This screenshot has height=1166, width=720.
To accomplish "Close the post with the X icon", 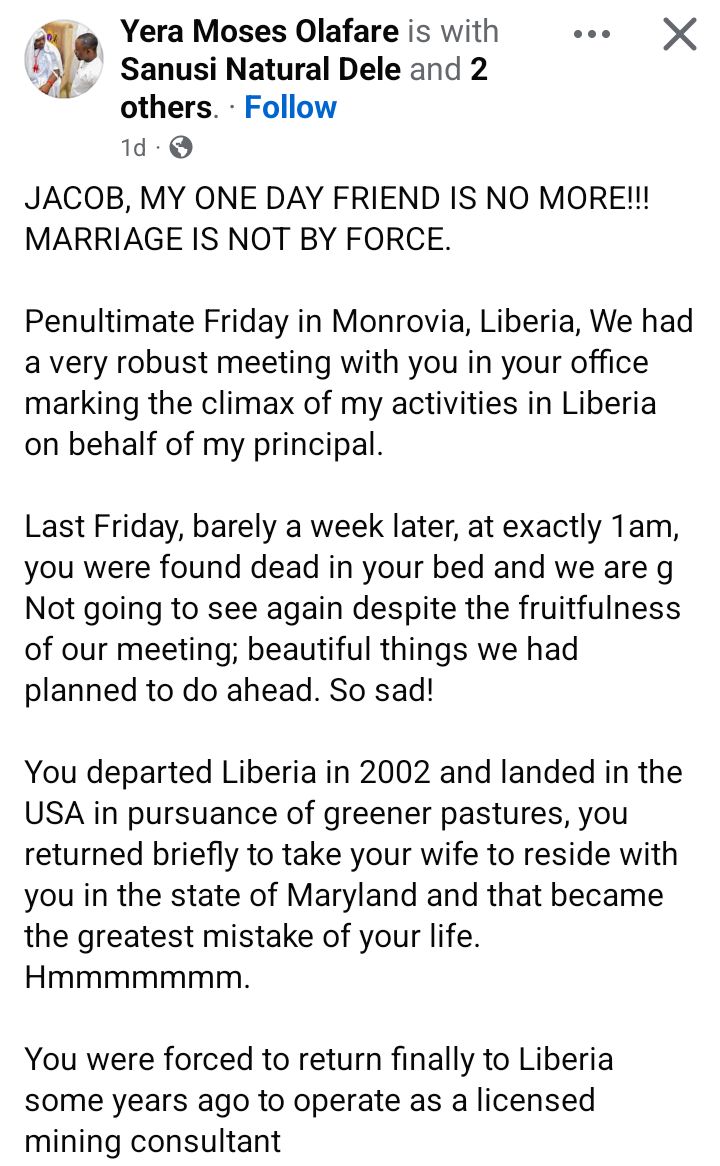I will click(680, 35).
